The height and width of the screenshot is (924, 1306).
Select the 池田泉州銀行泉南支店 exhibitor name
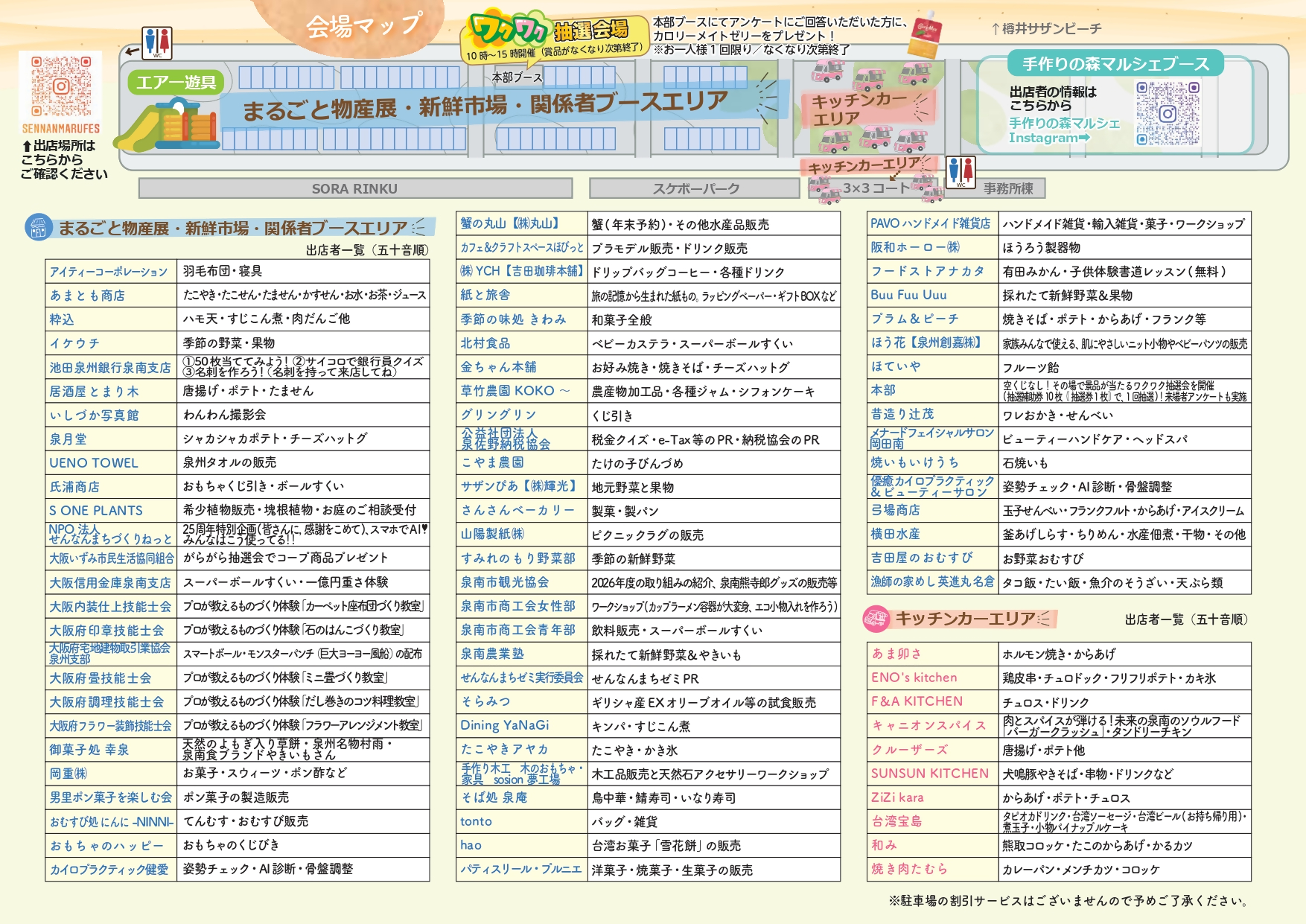point(110,368)
